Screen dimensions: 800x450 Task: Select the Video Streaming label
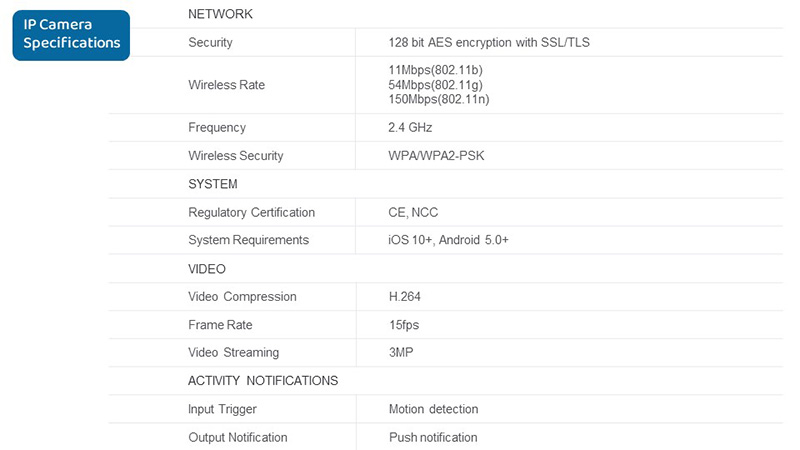[x=233, y=353]
